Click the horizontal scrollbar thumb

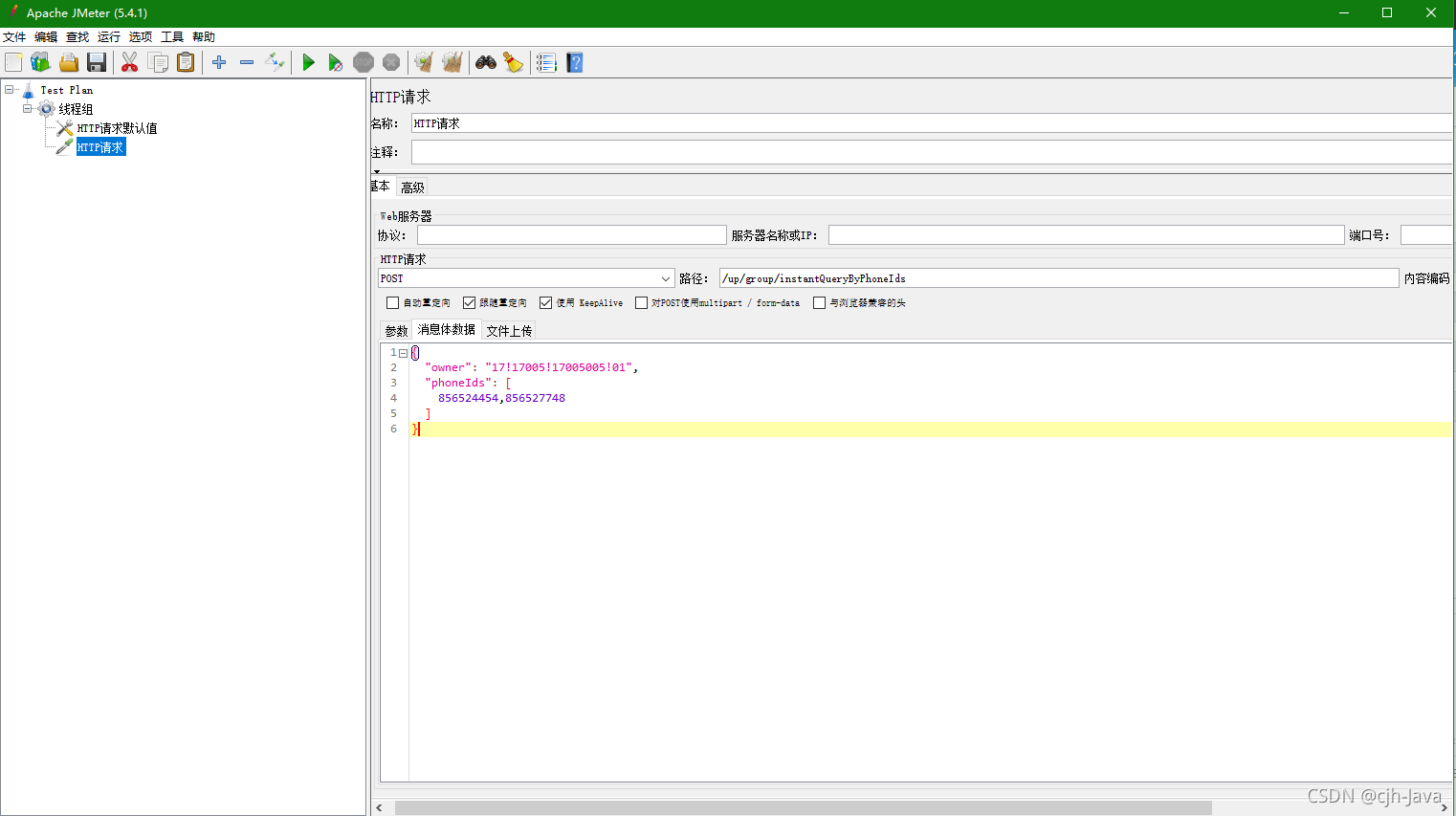click(x=804, y=808)
